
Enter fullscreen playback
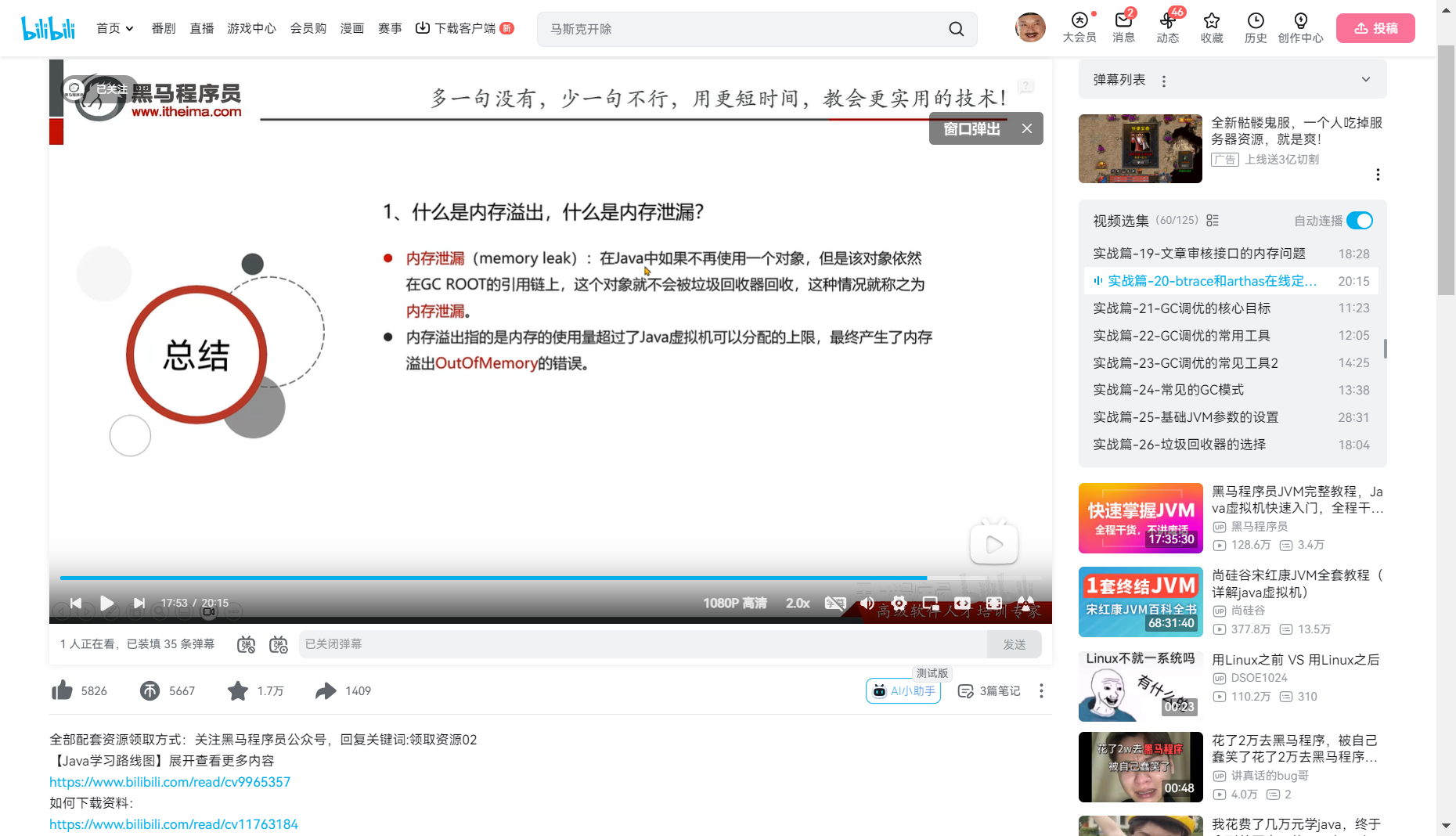click(x=993, y=603)
